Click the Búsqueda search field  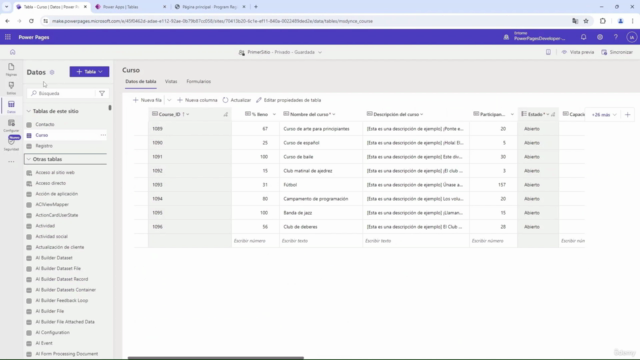pos(61,93)
